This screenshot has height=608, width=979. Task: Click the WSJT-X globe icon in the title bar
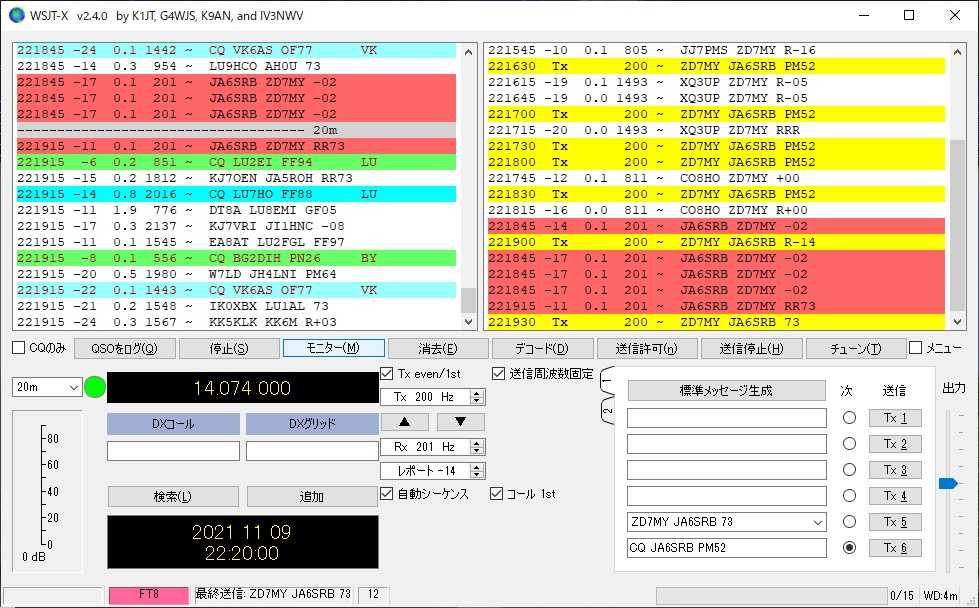click(16, 15)
